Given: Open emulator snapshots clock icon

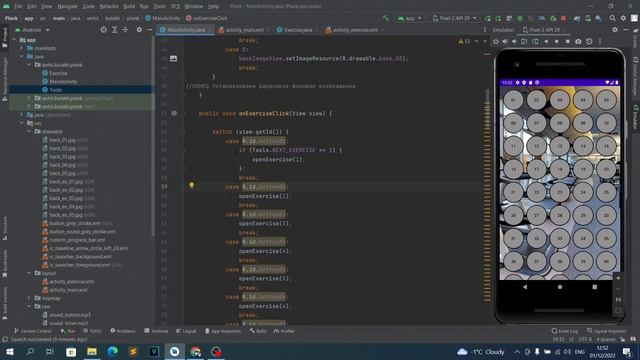Looking at the screenshot, I should click(x=589, y=42).
